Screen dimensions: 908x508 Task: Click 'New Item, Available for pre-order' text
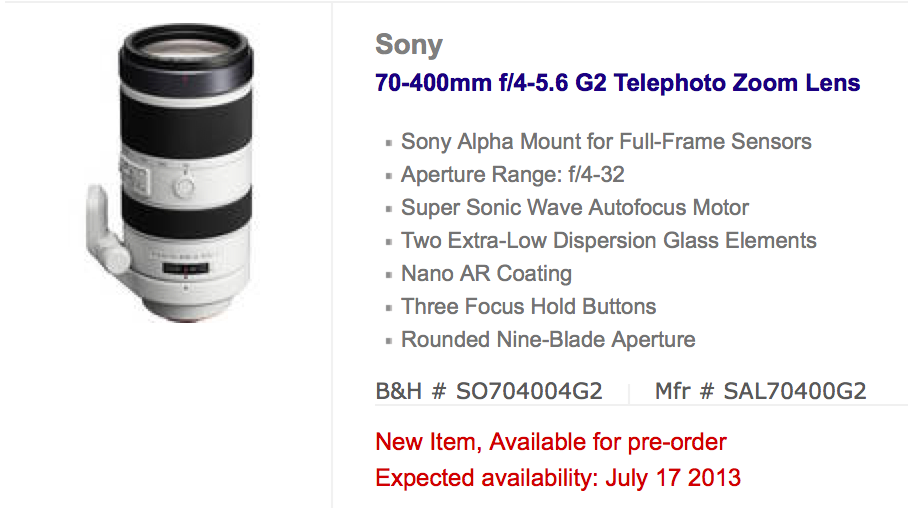tap(551, 442)
